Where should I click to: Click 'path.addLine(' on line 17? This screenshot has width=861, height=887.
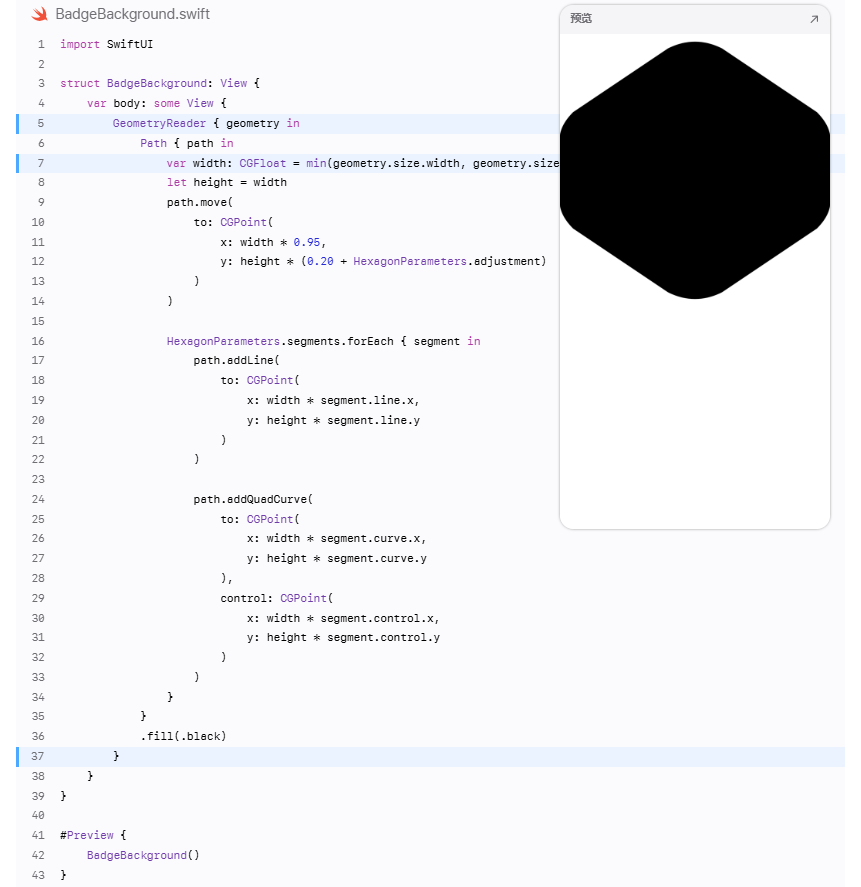tap(236, 360)
